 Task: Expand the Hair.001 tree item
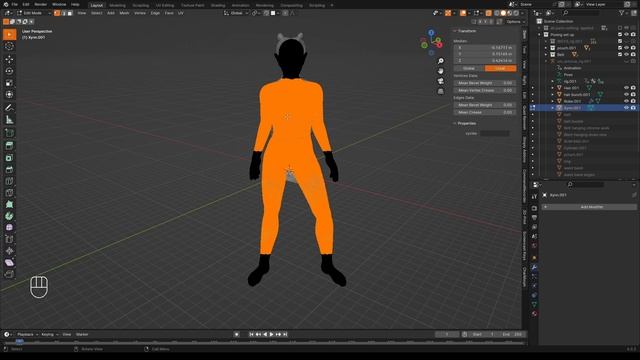coord(553,88)
